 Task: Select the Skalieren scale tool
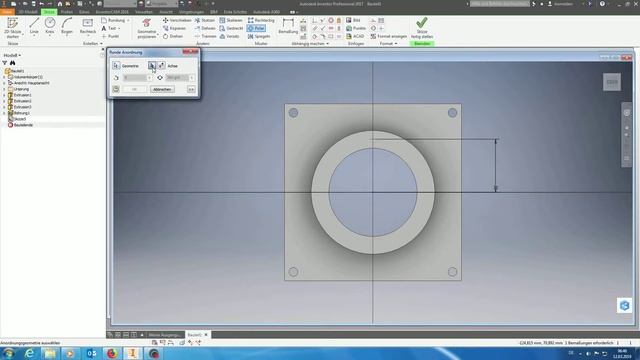(x=231, y=20)
